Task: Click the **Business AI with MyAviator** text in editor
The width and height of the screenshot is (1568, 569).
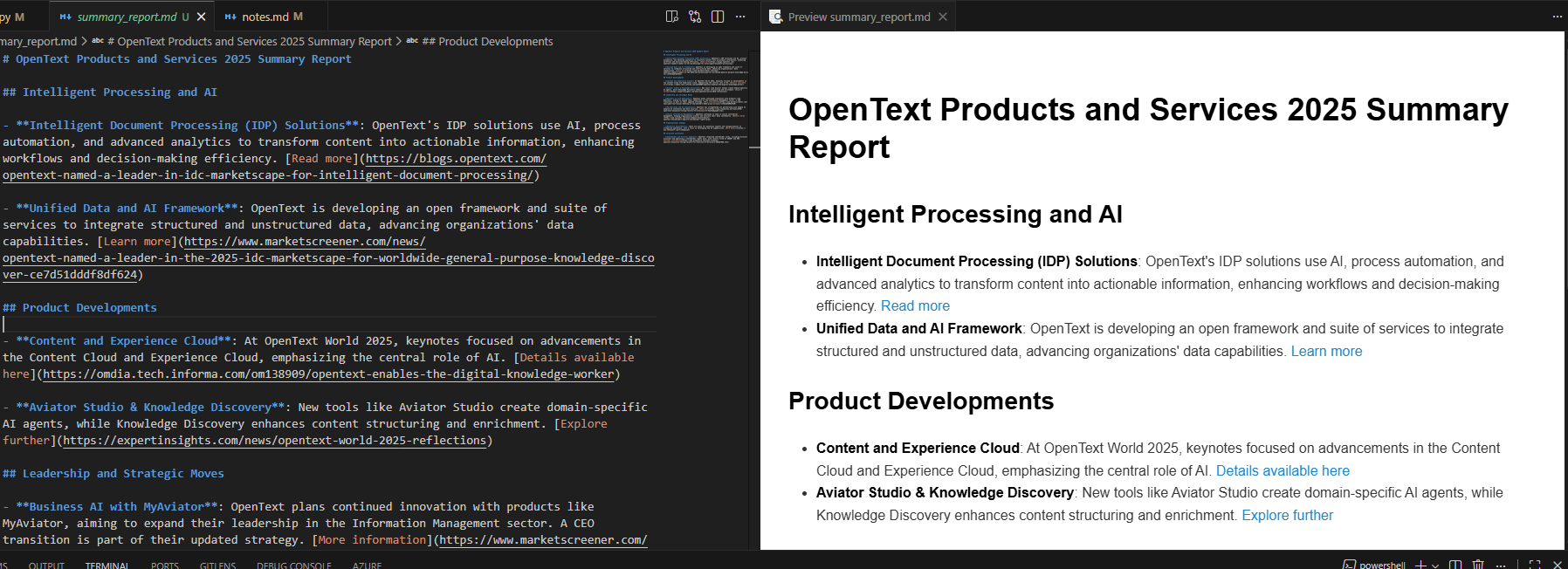Action: (117, 507)
